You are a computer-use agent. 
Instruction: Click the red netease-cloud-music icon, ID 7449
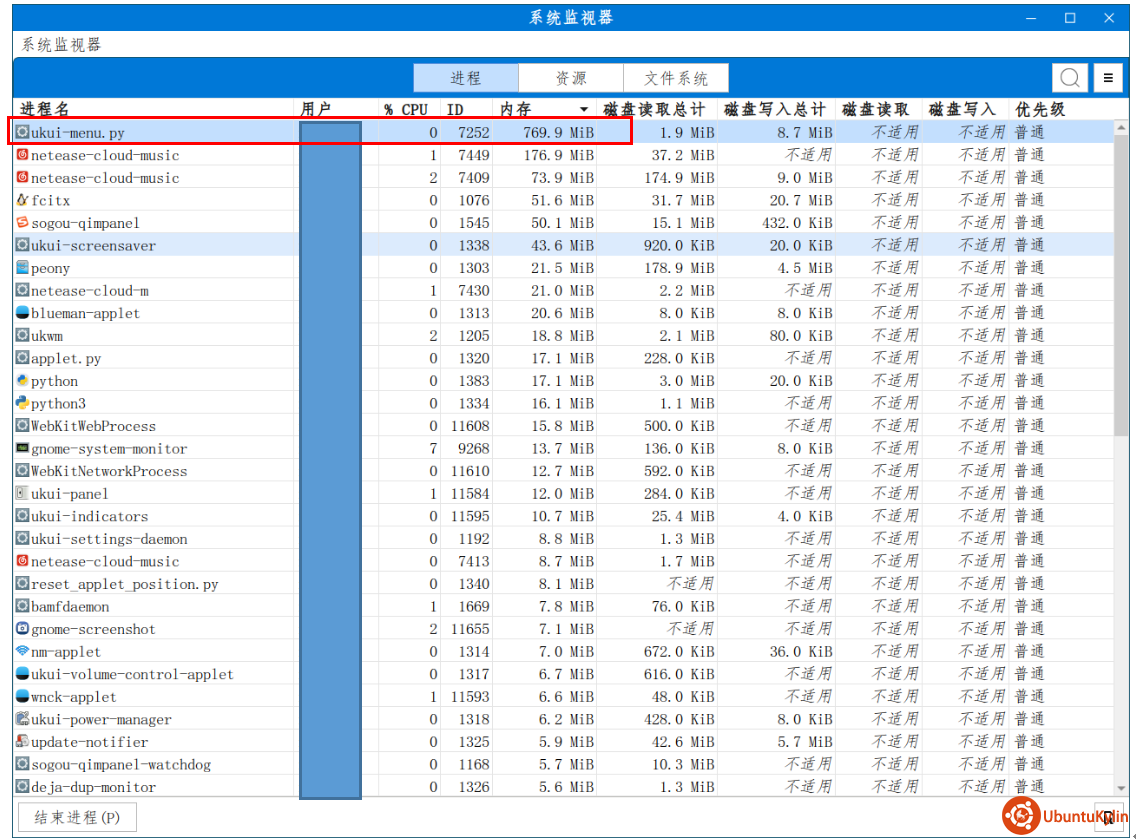coord(22,154)
